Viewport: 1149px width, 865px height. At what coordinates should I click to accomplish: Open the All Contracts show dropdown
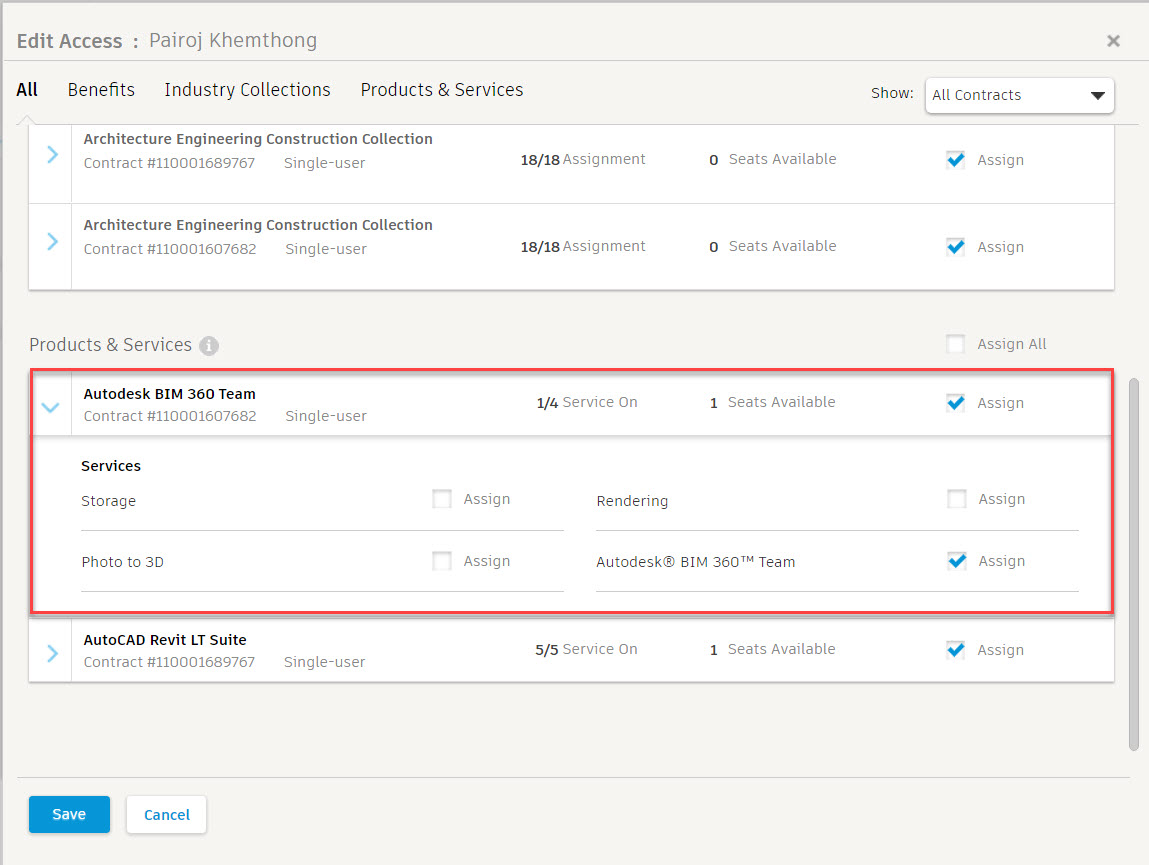tap(1019, 95)
